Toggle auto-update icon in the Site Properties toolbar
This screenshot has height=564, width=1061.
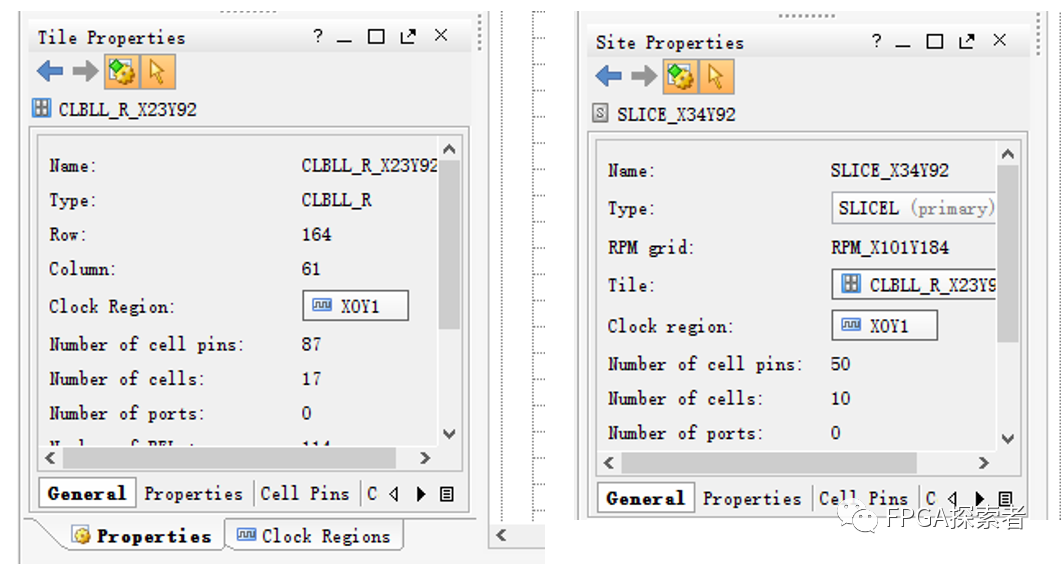pos(681,76)
